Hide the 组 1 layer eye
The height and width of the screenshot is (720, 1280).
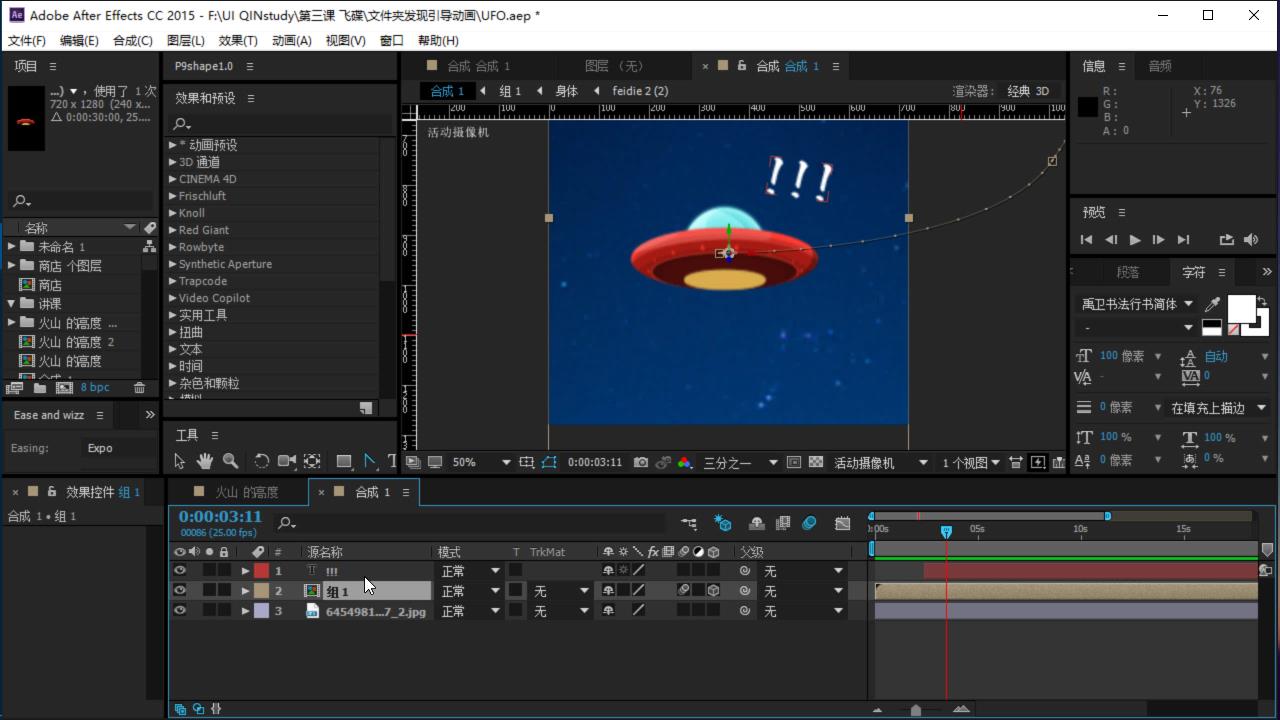tap(180, 591)
